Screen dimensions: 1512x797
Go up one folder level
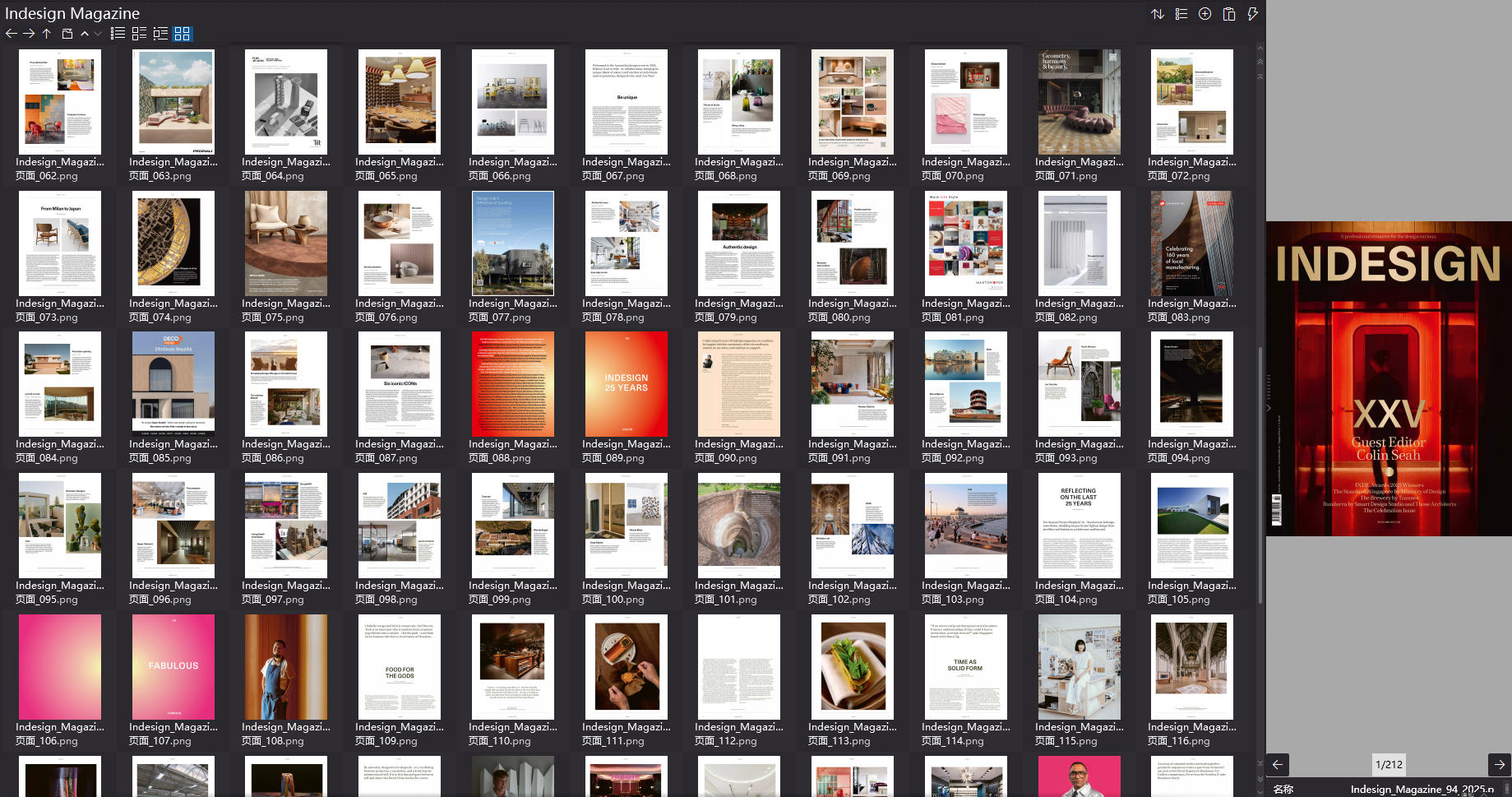(x=47, y=34)
